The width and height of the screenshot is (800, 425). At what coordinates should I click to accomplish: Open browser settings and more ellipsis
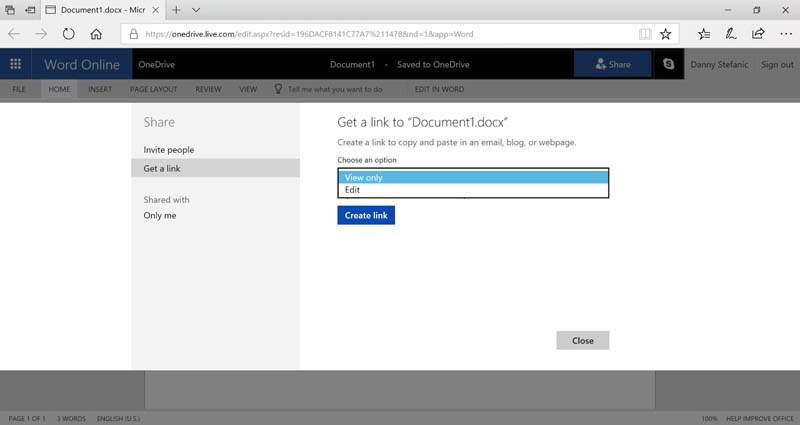coord(786,34)
